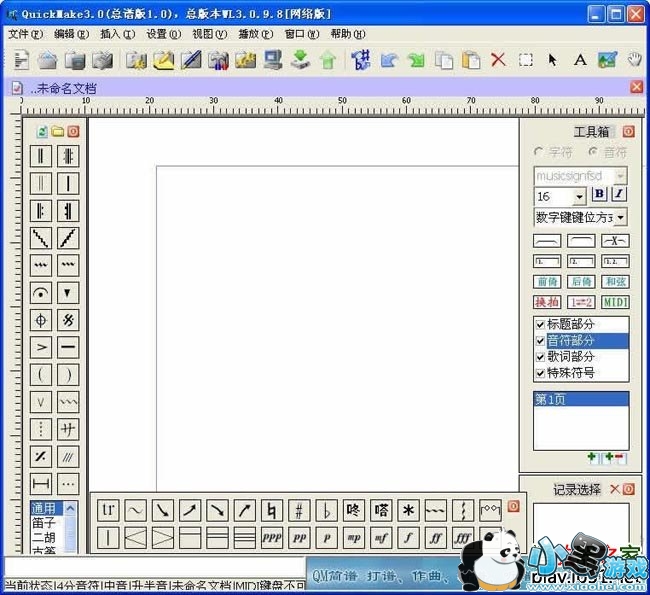Click the 1=2 button

coord(581,302)
